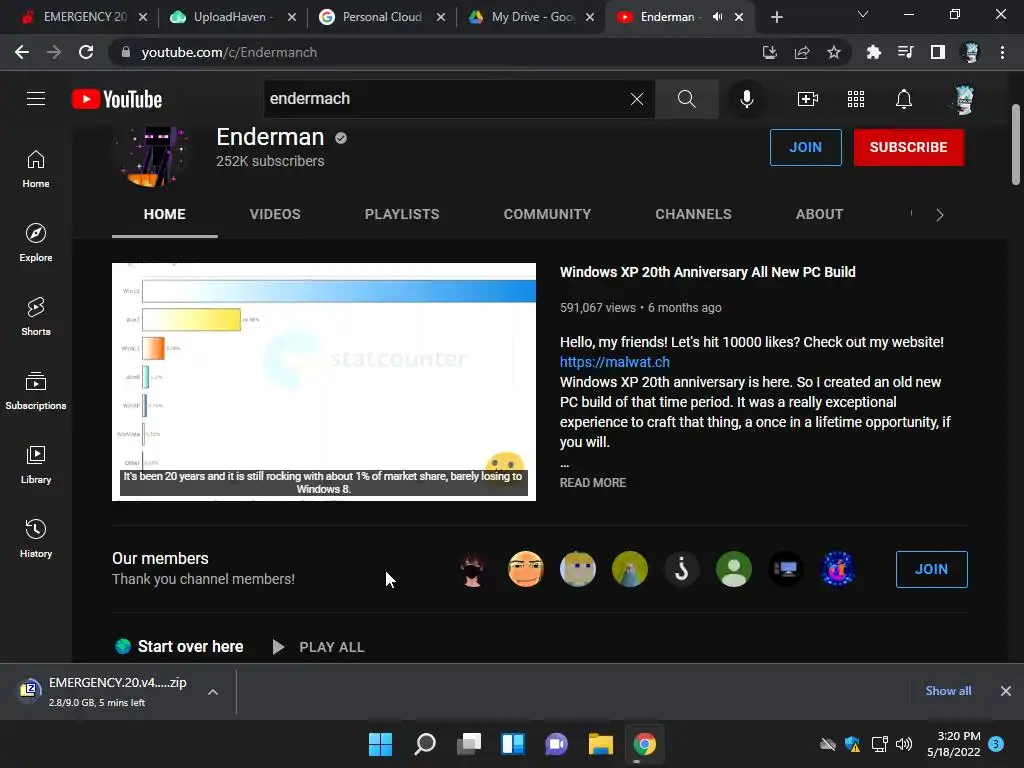Click the red SUBSCRIBE button
The height and width of the screenshot is (768, 1024).
pos(908,148)
